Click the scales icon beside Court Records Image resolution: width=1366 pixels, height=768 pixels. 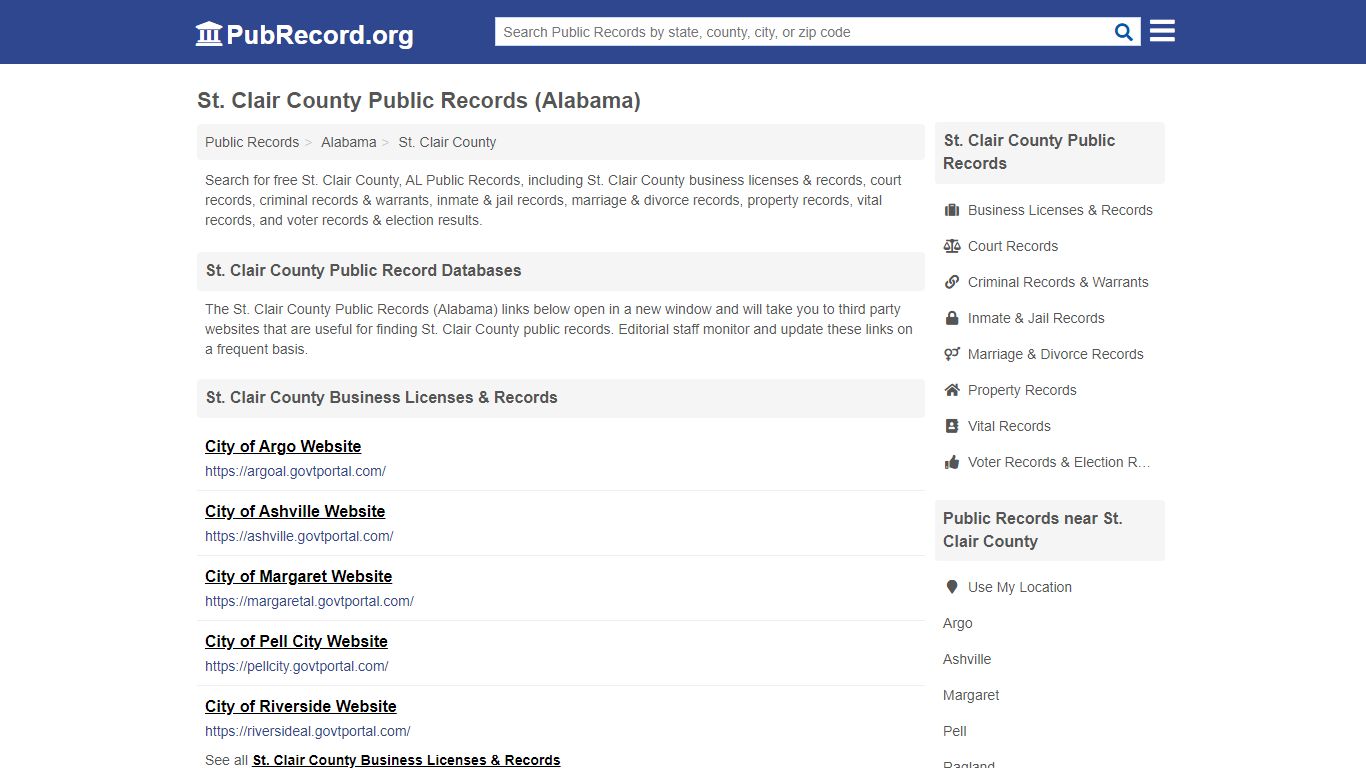(952, 246)
